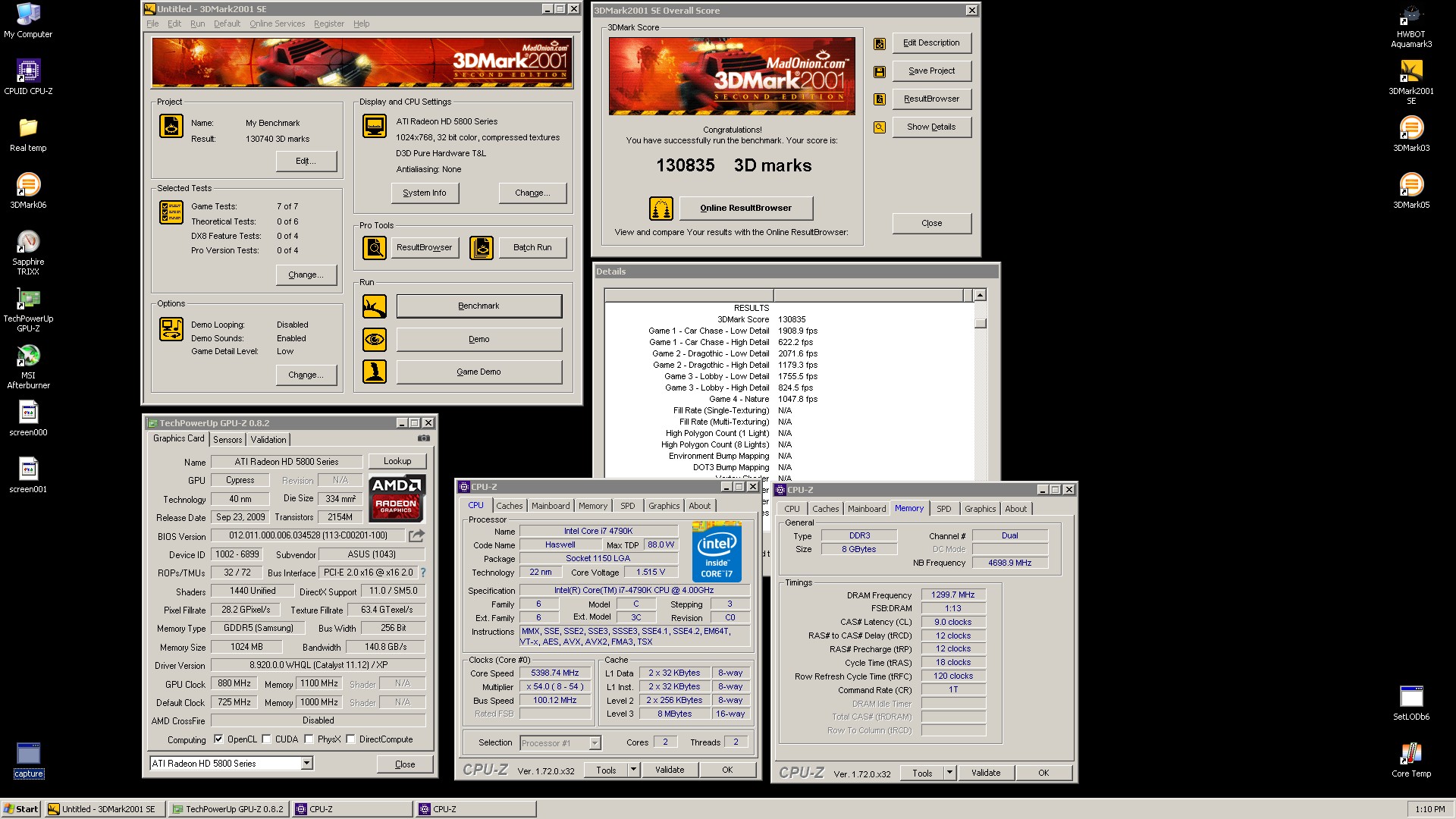This screenshot has height=819, width=1456.
Task: Click the ResultBrowser magnifier icon in Pro Tools
Action: click(x=375, y=248)
